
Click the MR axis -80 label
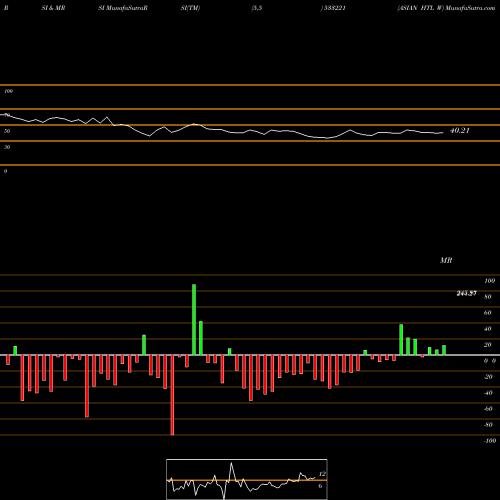pyautogui.click(x=488, y=425)
